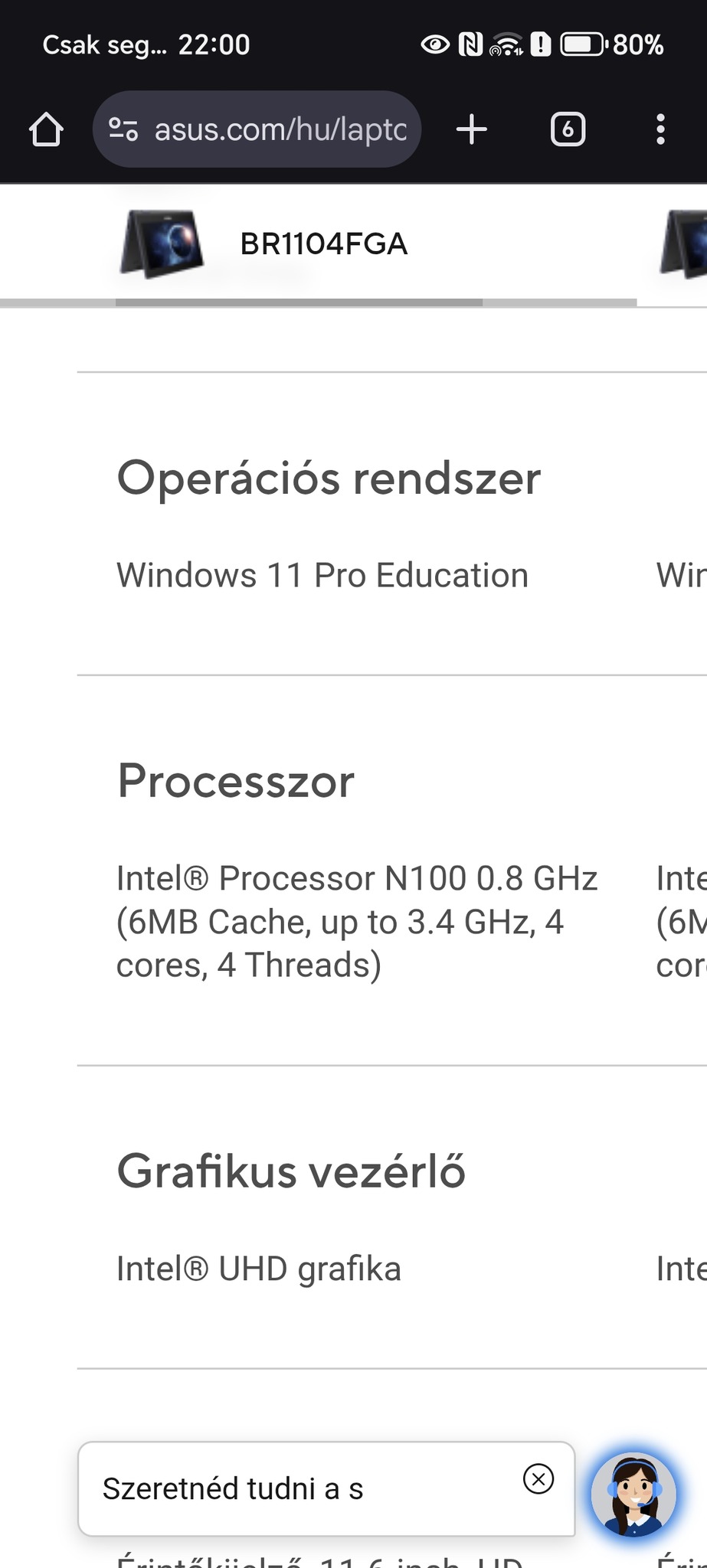Click the horizontal comparison scrollbar
The width and height of the screenshot is (707, 1568).
(299, 302)
